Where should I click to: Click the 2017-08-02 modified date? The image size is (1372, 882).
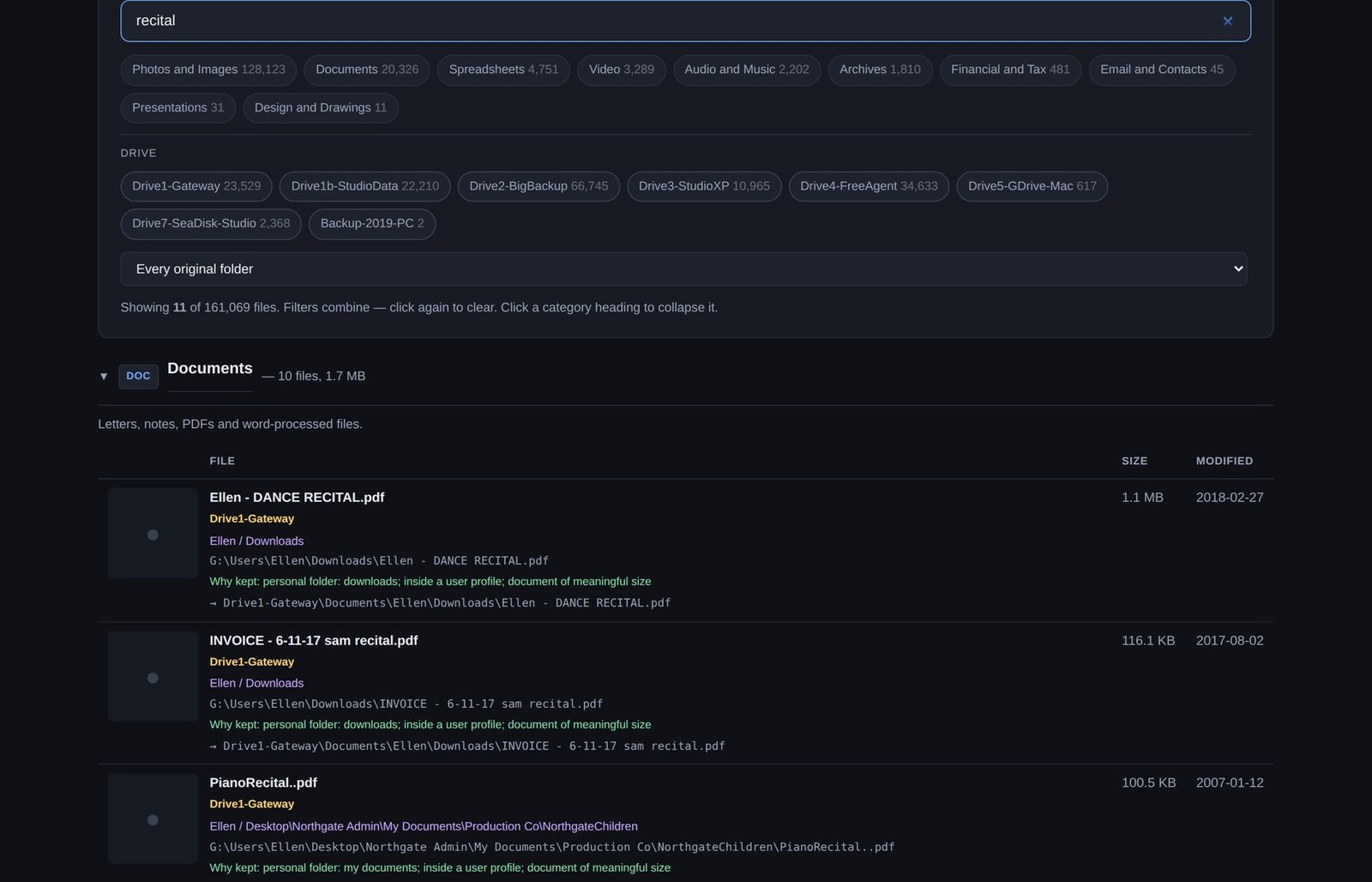coord(1230,641)
